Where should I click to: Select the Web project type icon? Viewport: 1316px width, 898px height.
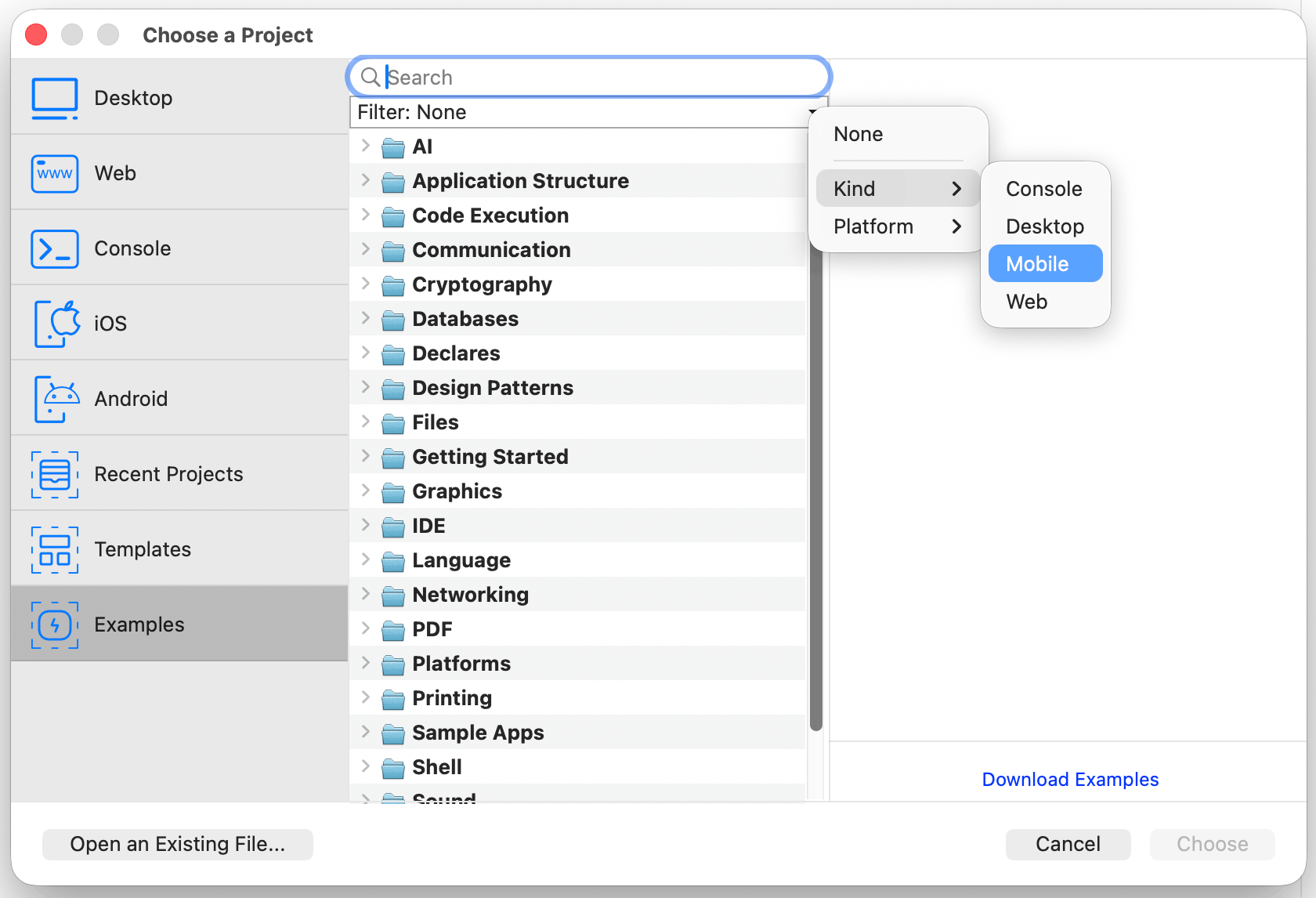point(54,173)
